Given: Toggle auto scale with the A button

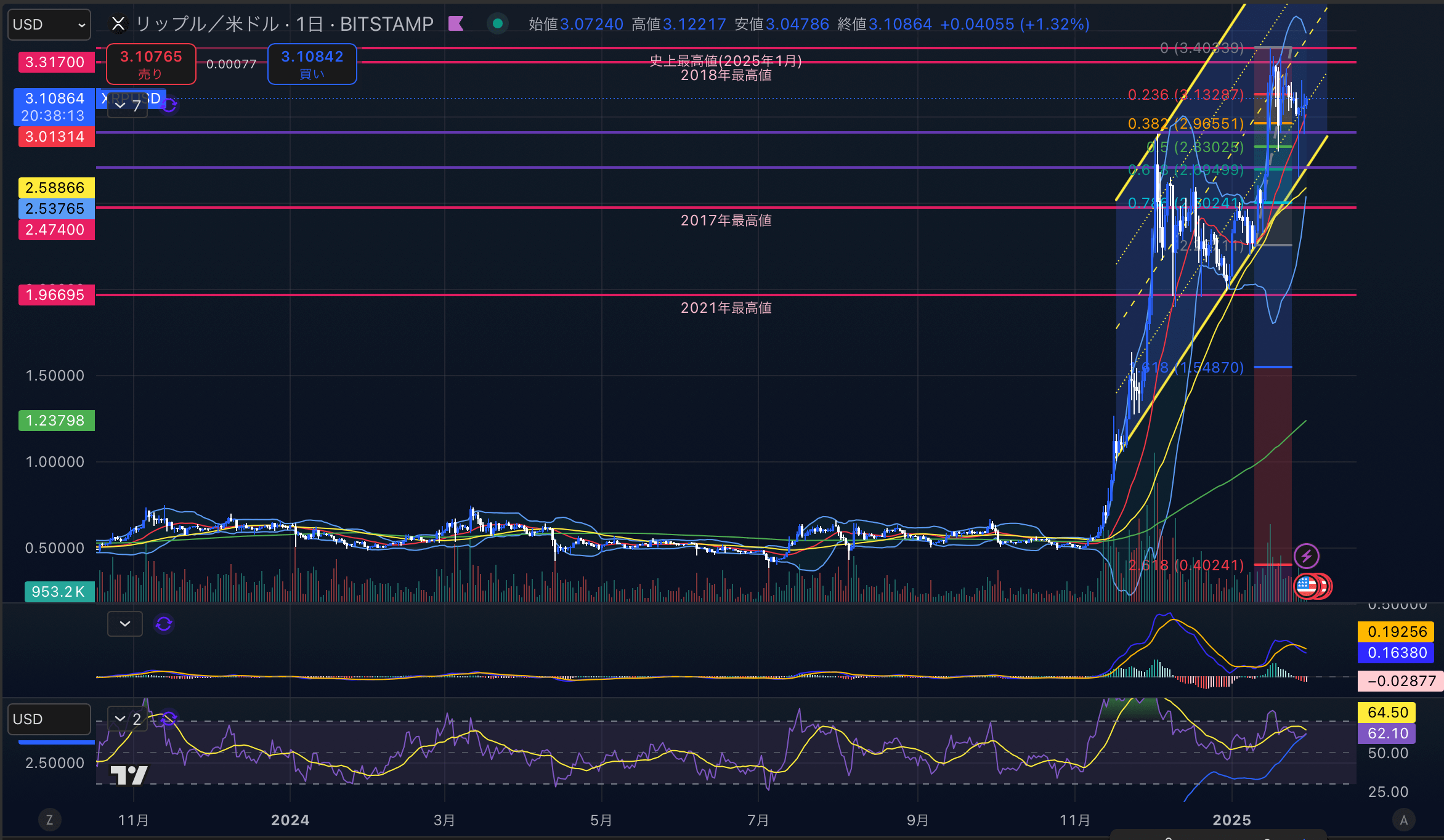Looking at the screenshot, I should (x=1404, y=820).
